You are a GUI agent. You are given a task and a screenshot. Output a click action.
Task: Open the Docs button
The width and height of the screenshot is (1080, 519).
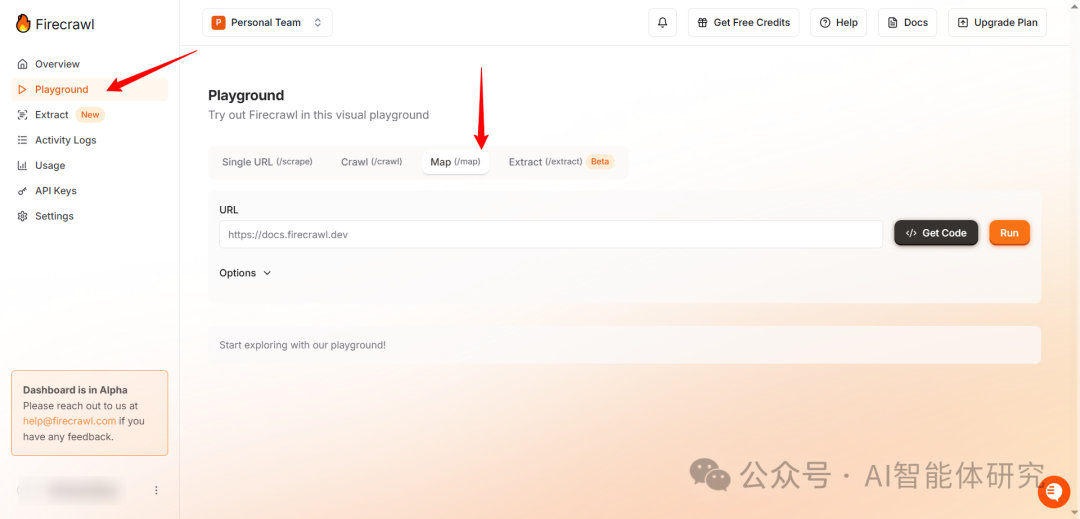coord(907,23)
